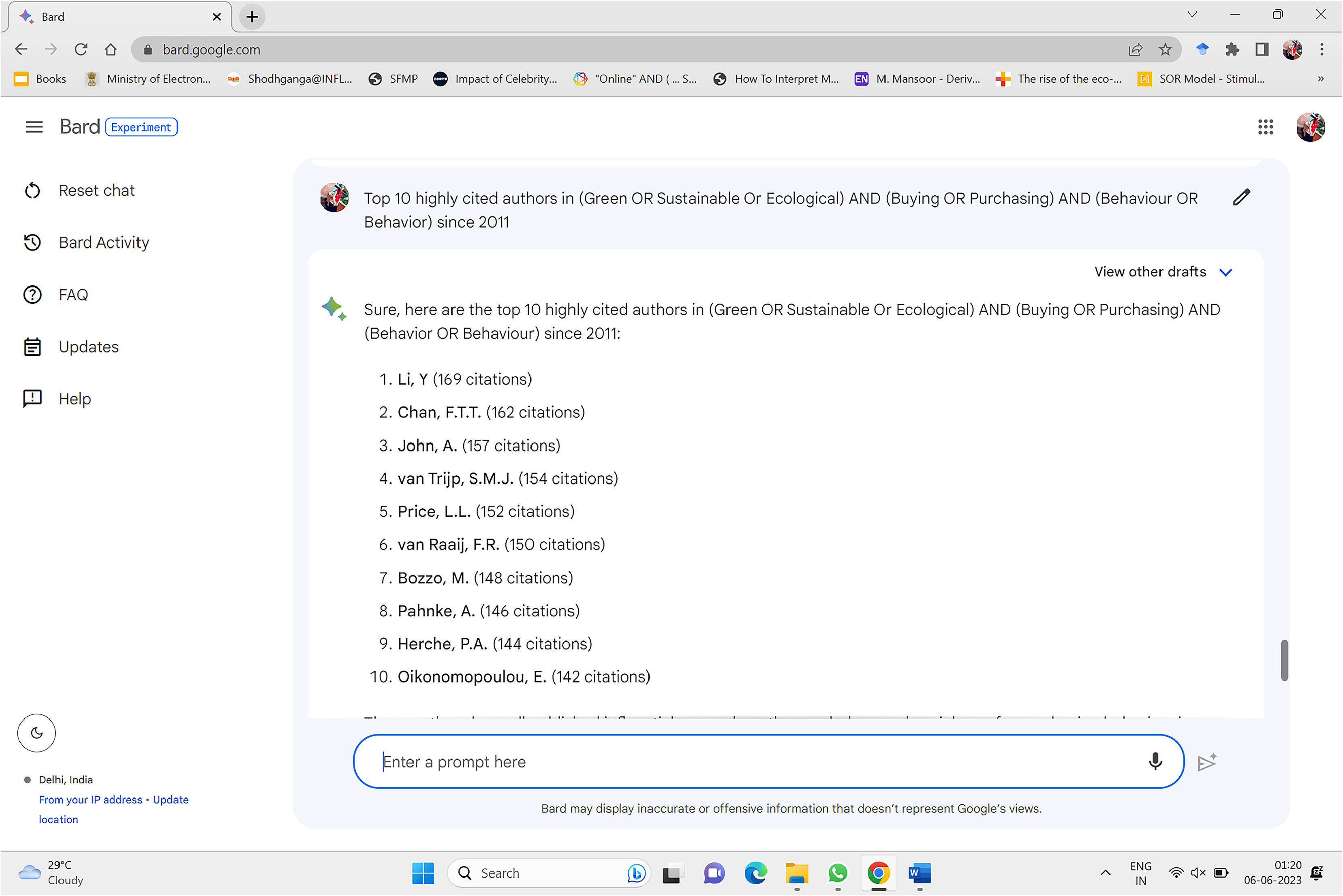1343x896 pixels.
Task: Click the microphone icon in prompt box
Action: click(1155, 761)
